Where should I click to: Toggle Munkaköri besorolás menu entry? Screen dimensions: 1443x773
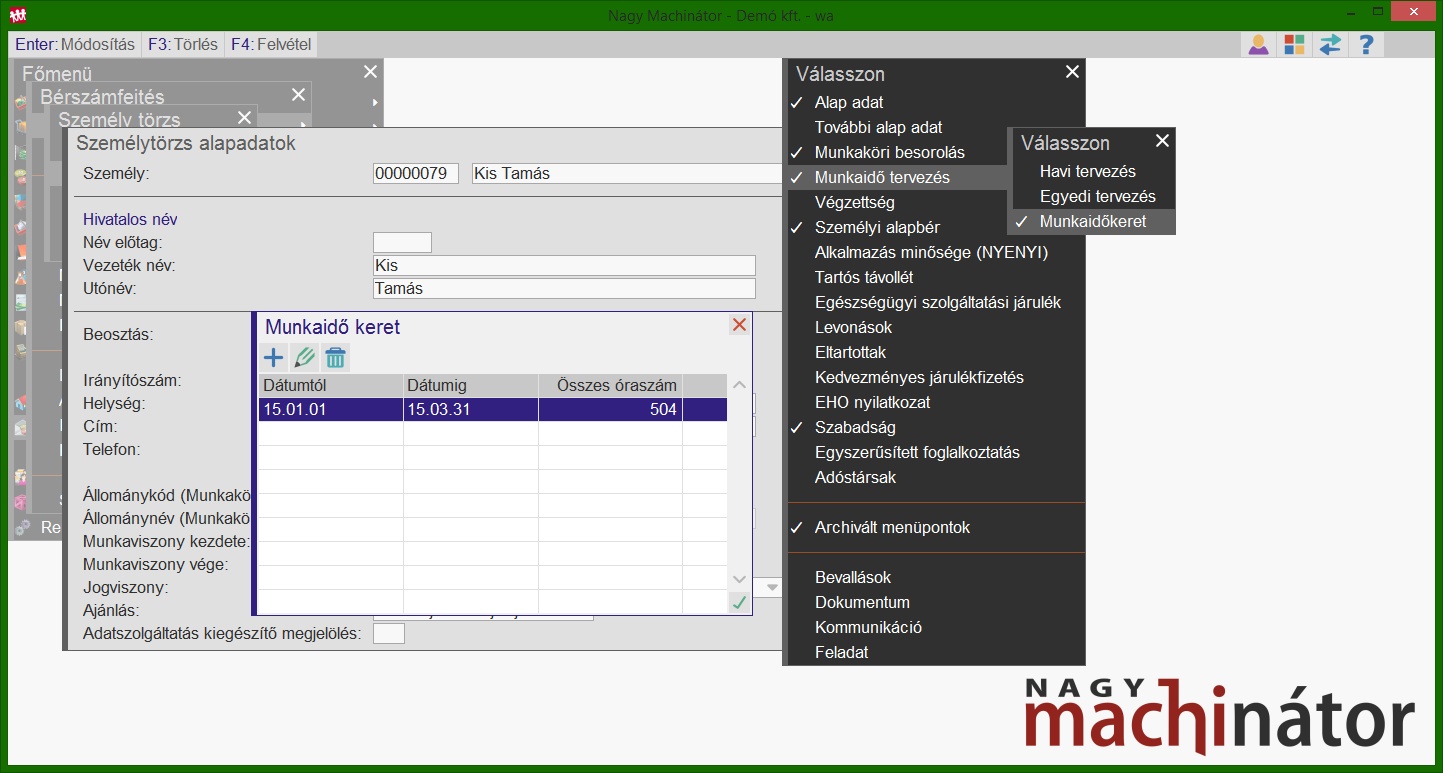coord(897,152)
